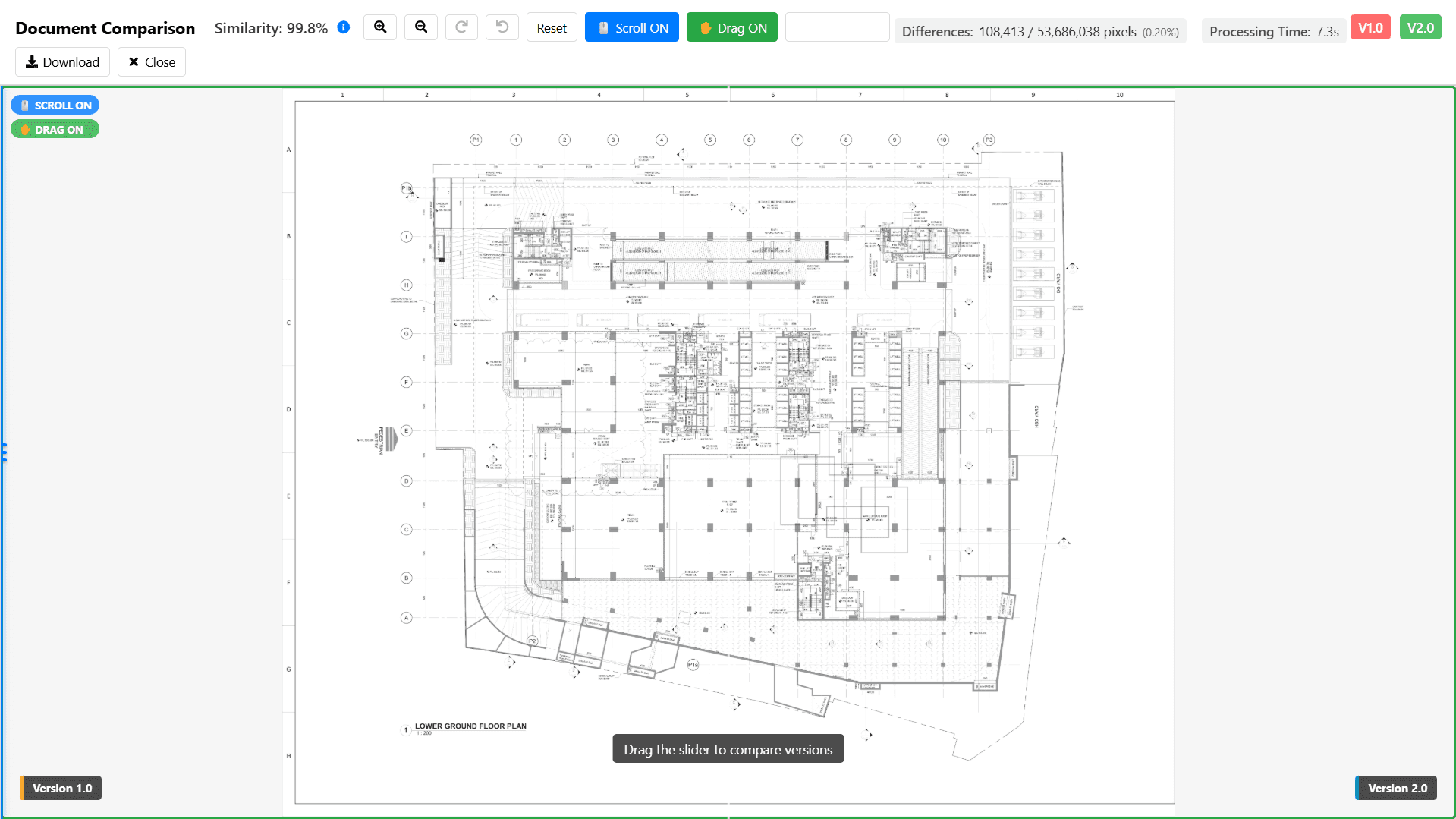Switch to the V1.0 version badge
The image size is (1456, 819).
click(1370, 28)
